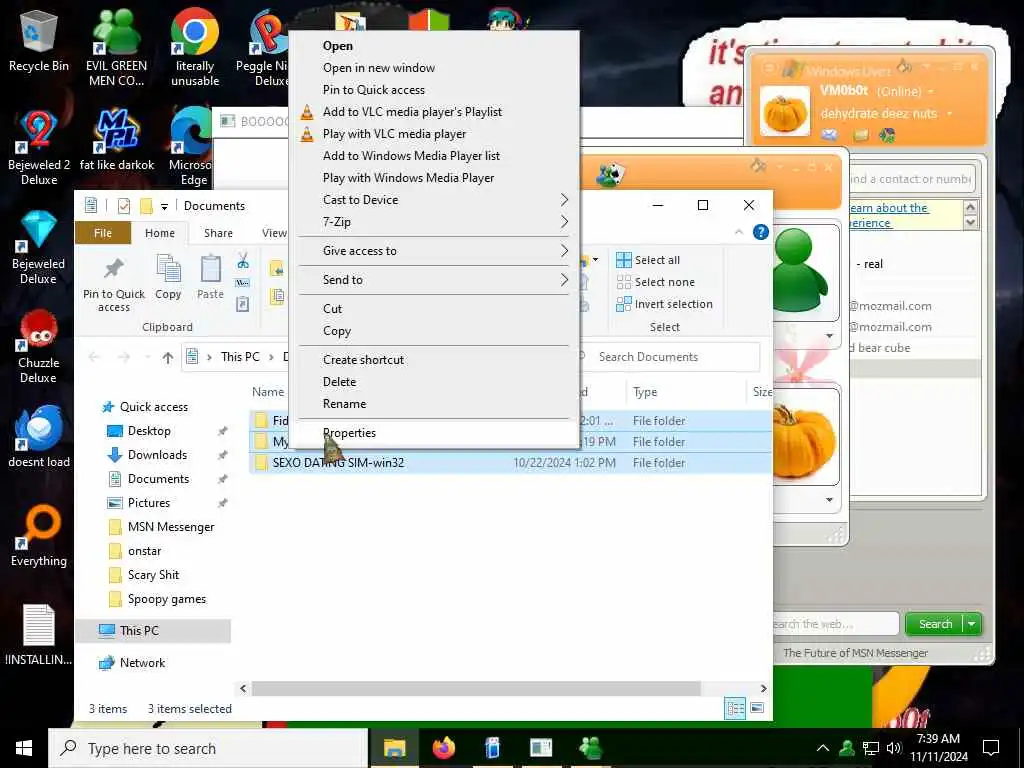Open Bejeweled 2 Deluxe shortcut
The image size is (1024, 768).
click(39, 147)
